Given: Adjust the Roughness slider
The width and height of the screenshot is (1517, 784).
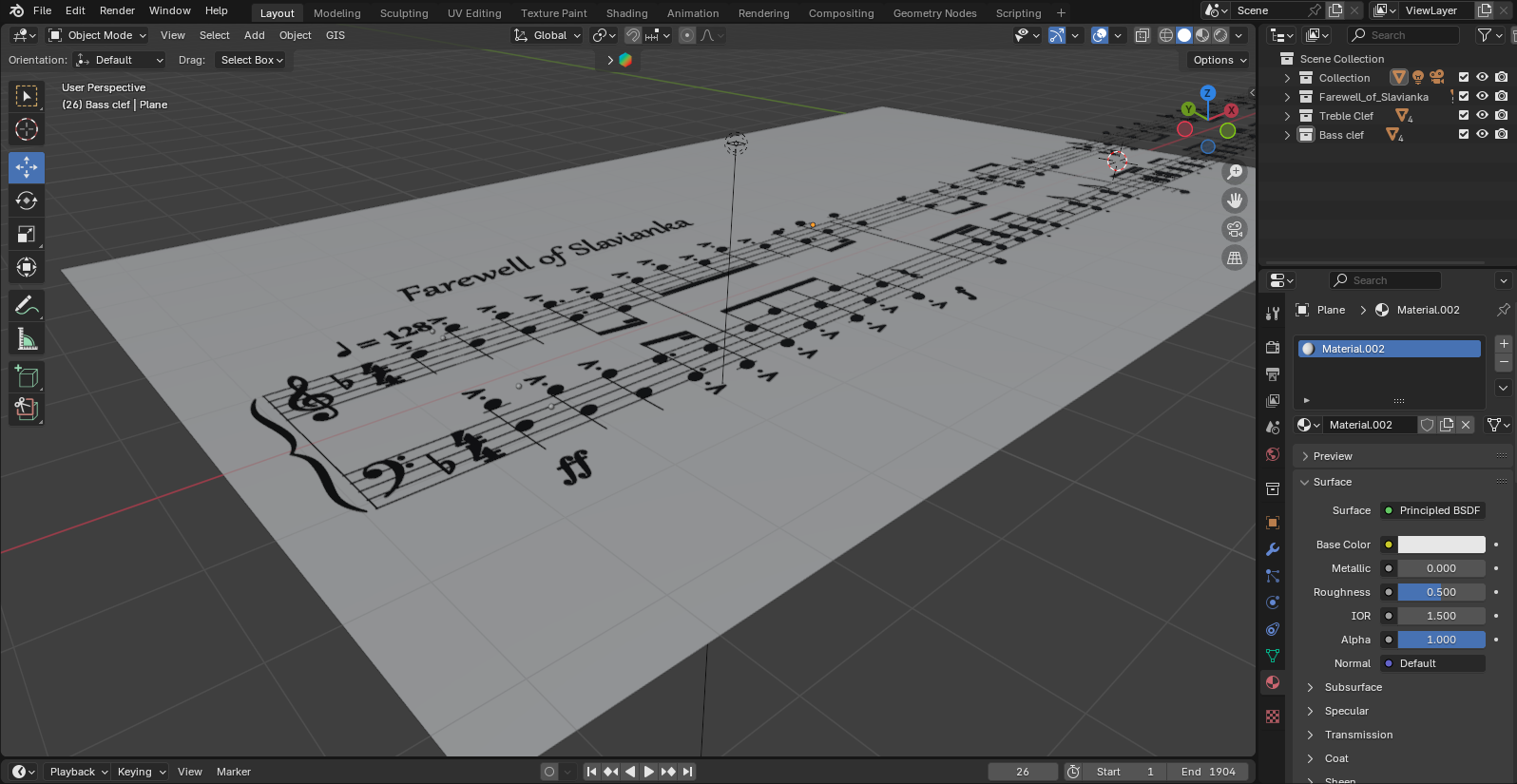Looking at the screenshot, I should click(x=1441, y=592).
